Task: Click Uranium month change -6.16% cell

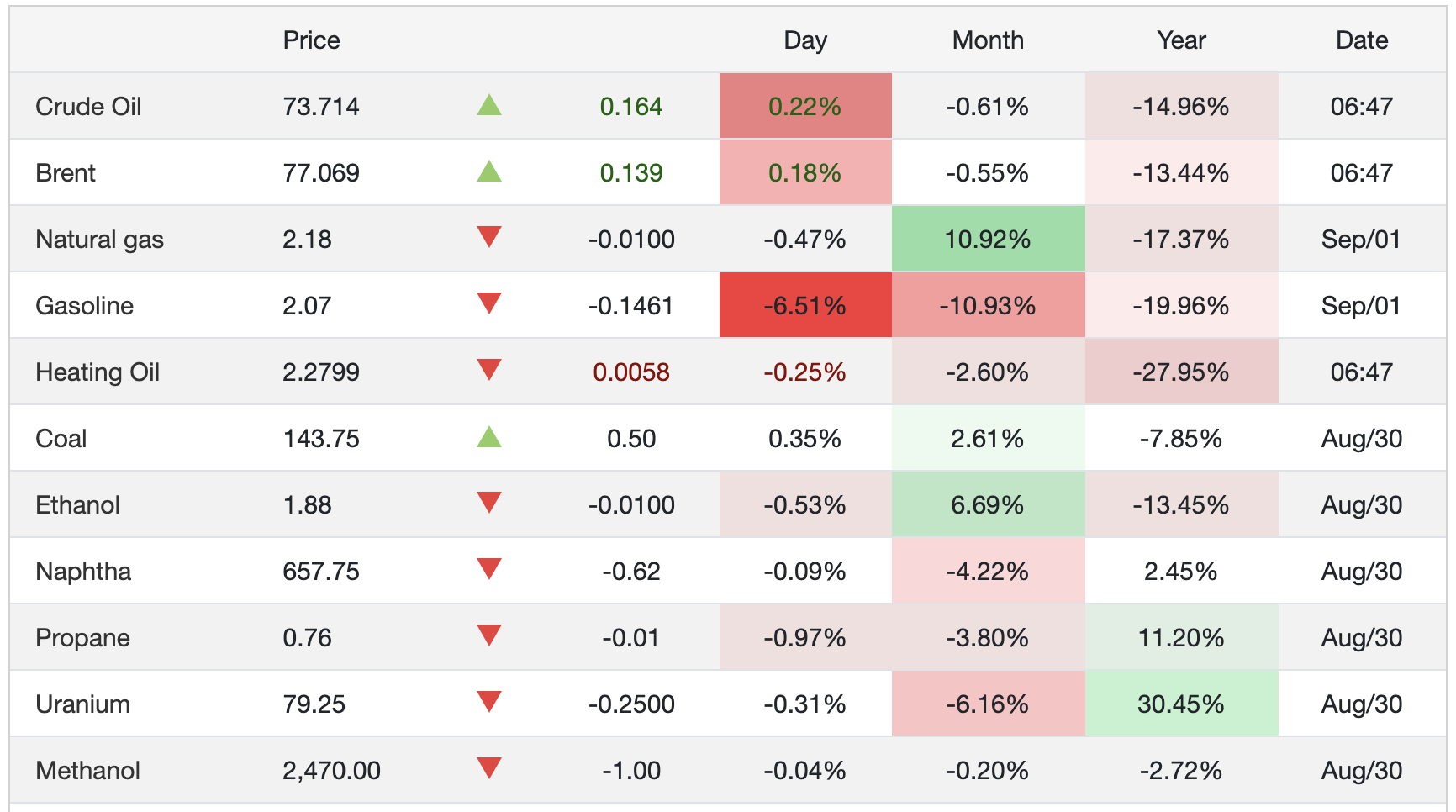Action: [x=988, y=704]
